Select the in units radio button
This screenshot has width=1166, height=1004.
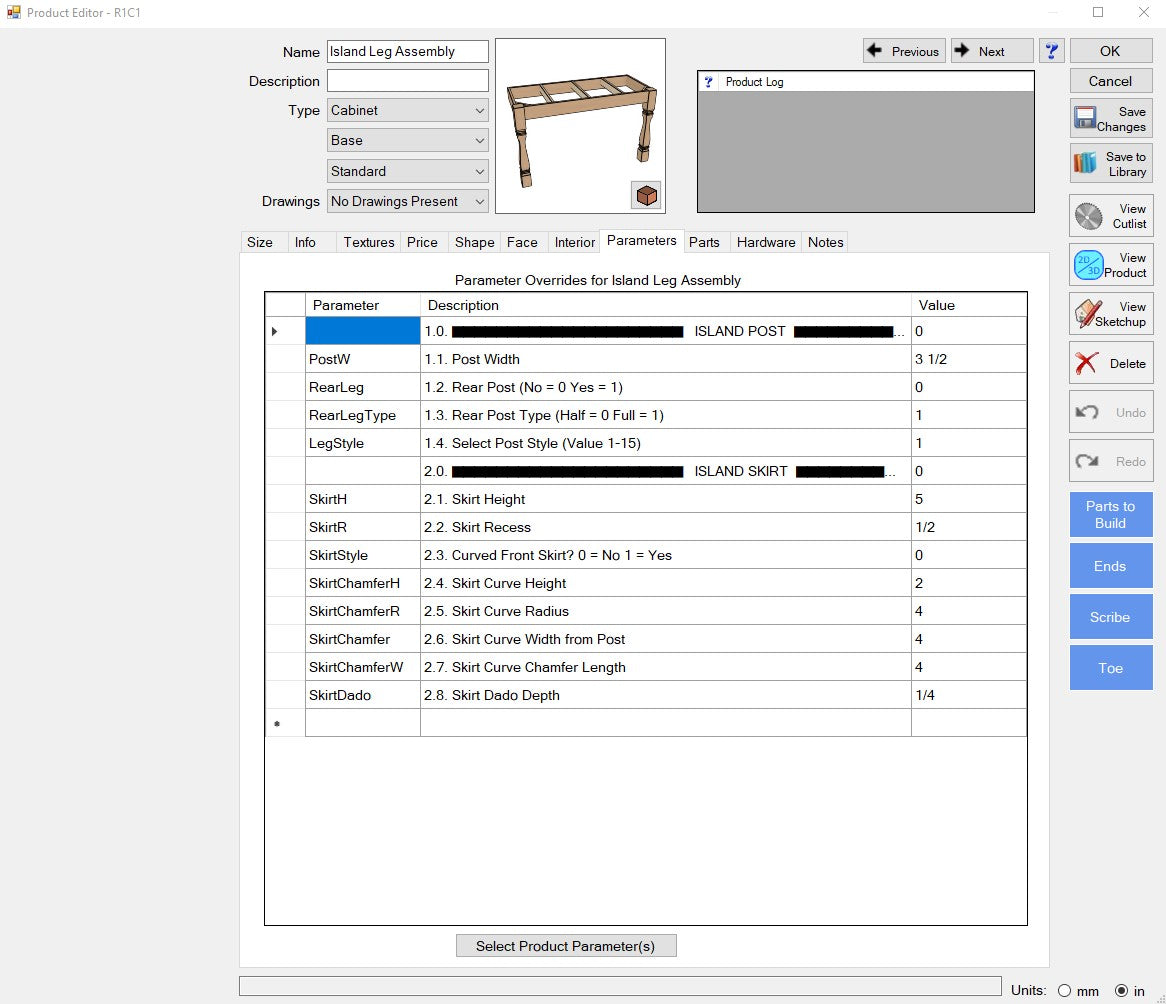[1121, 991]
